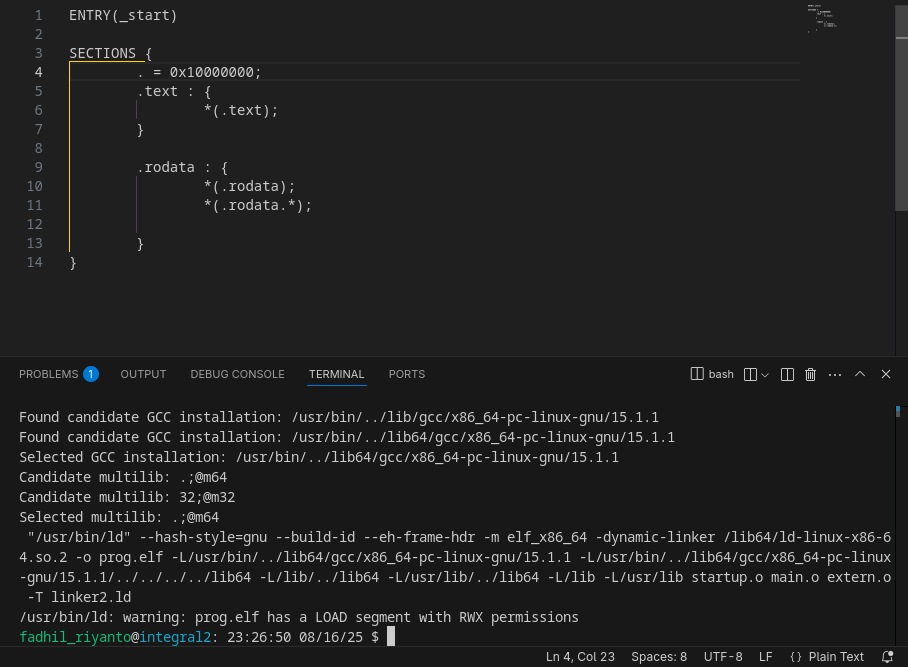908x667 pixels.
Task: Maximize the panel with the up chevron
Action: (x=860, y=374)
